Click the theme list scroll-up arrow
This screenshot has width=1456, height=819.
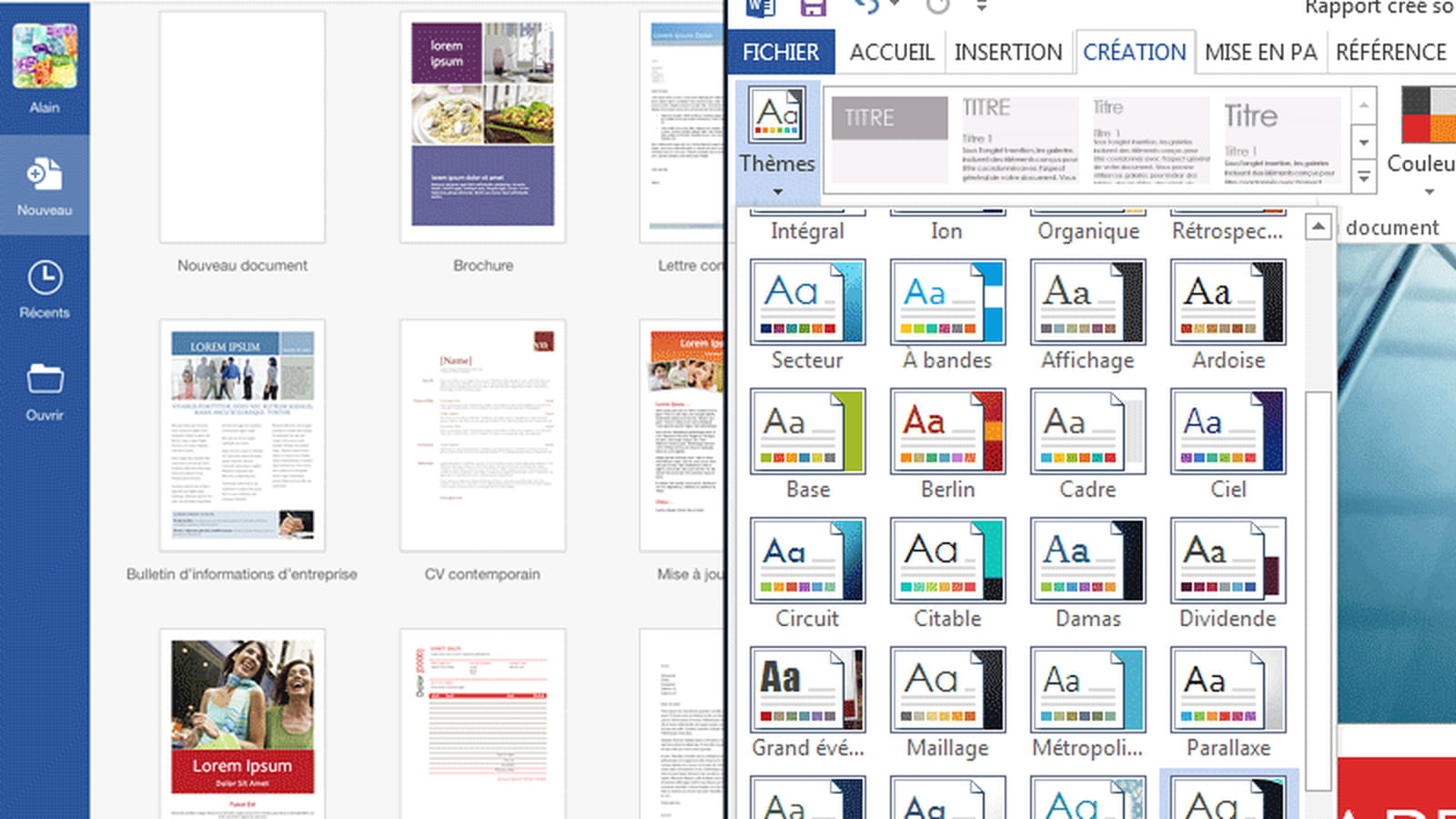pos(1319,227)
